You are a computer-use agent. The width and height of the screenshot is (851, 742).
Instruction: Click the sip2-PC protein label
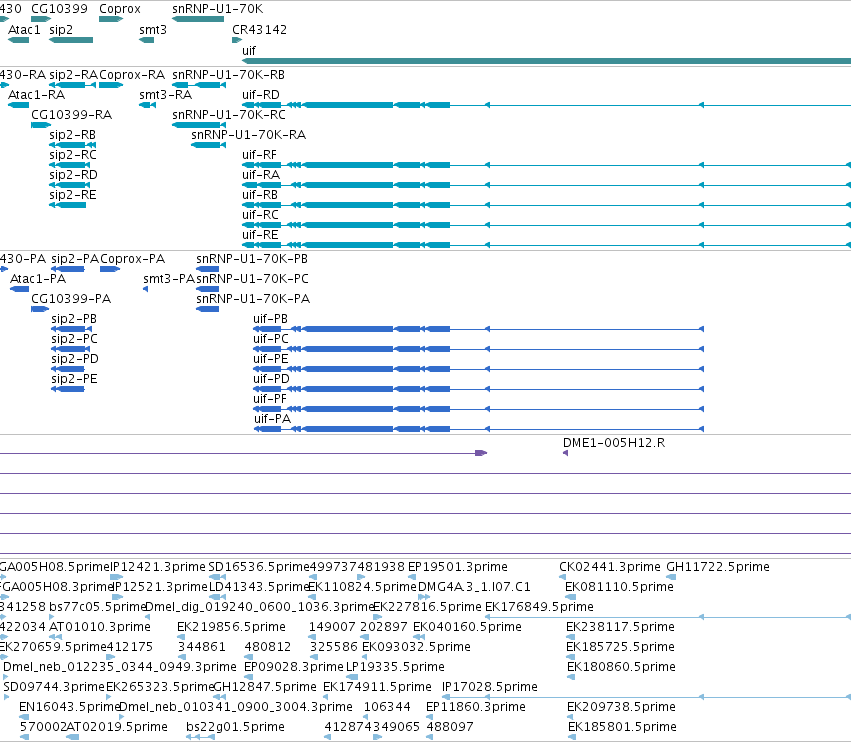click(74, 339)
